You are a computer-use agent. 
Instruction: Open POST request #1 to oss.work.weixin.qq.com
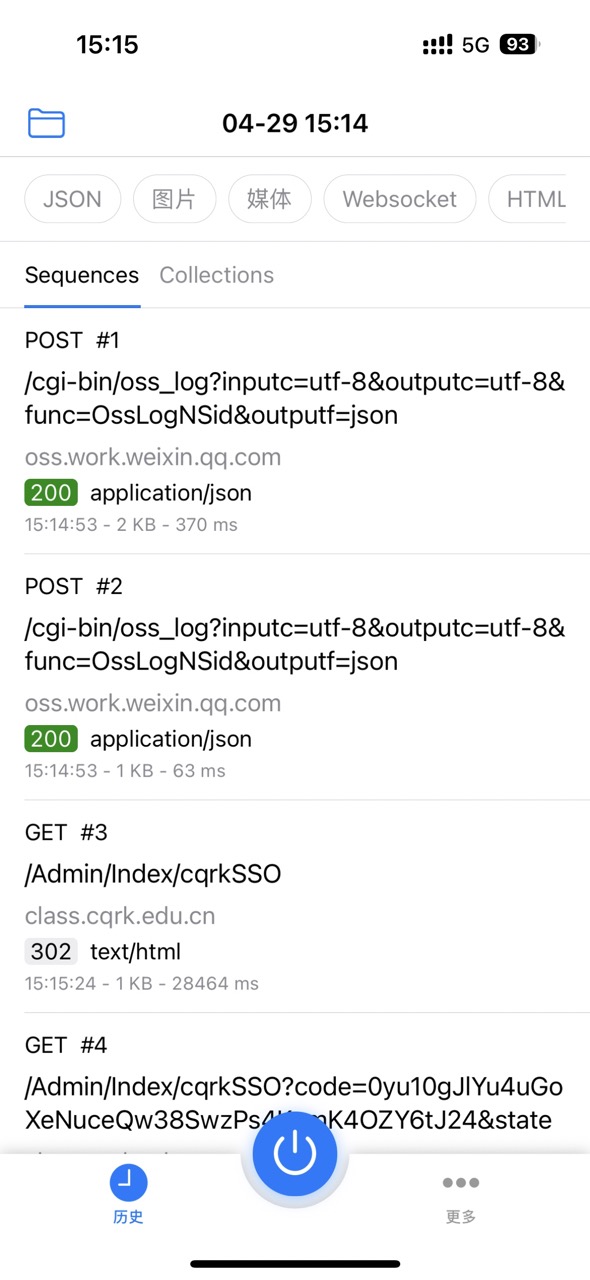click(x=295, y=430)
